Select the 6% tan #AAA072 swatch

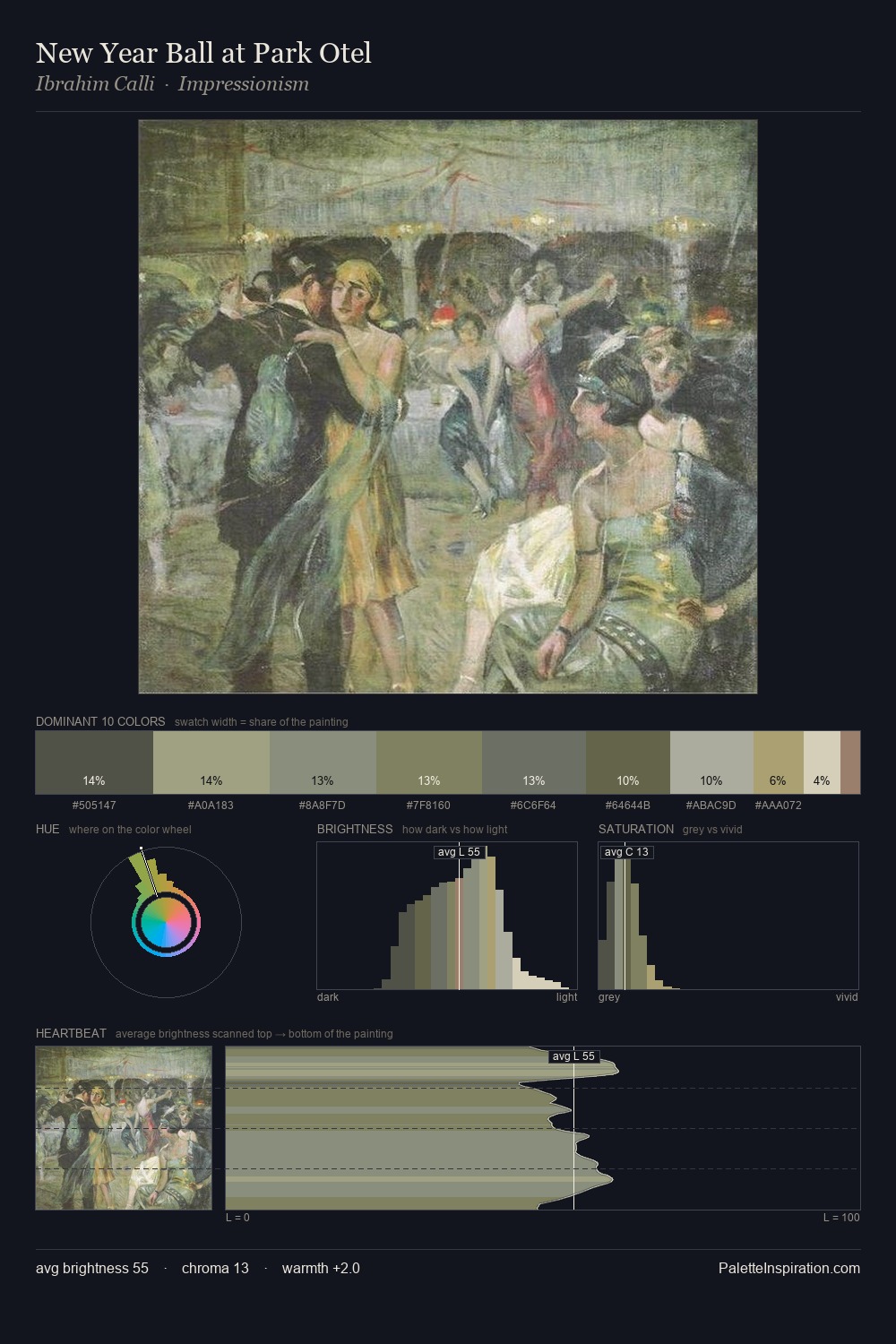[779, 762]
